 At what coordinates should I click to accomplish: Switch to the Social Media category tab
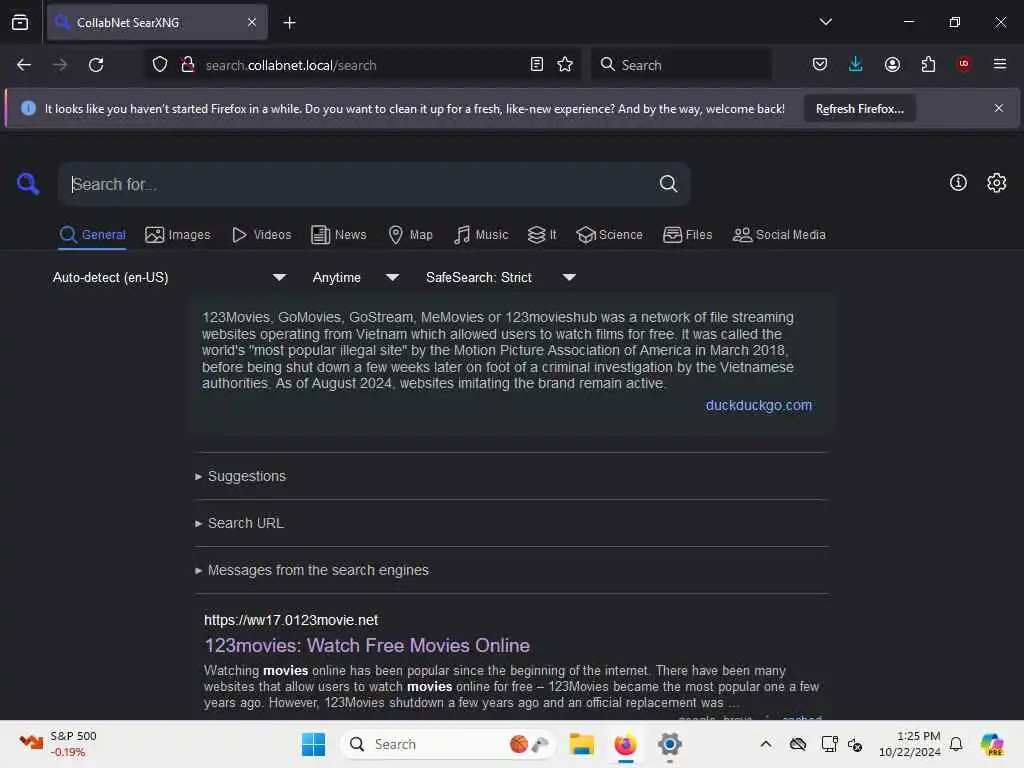point(779,235)
